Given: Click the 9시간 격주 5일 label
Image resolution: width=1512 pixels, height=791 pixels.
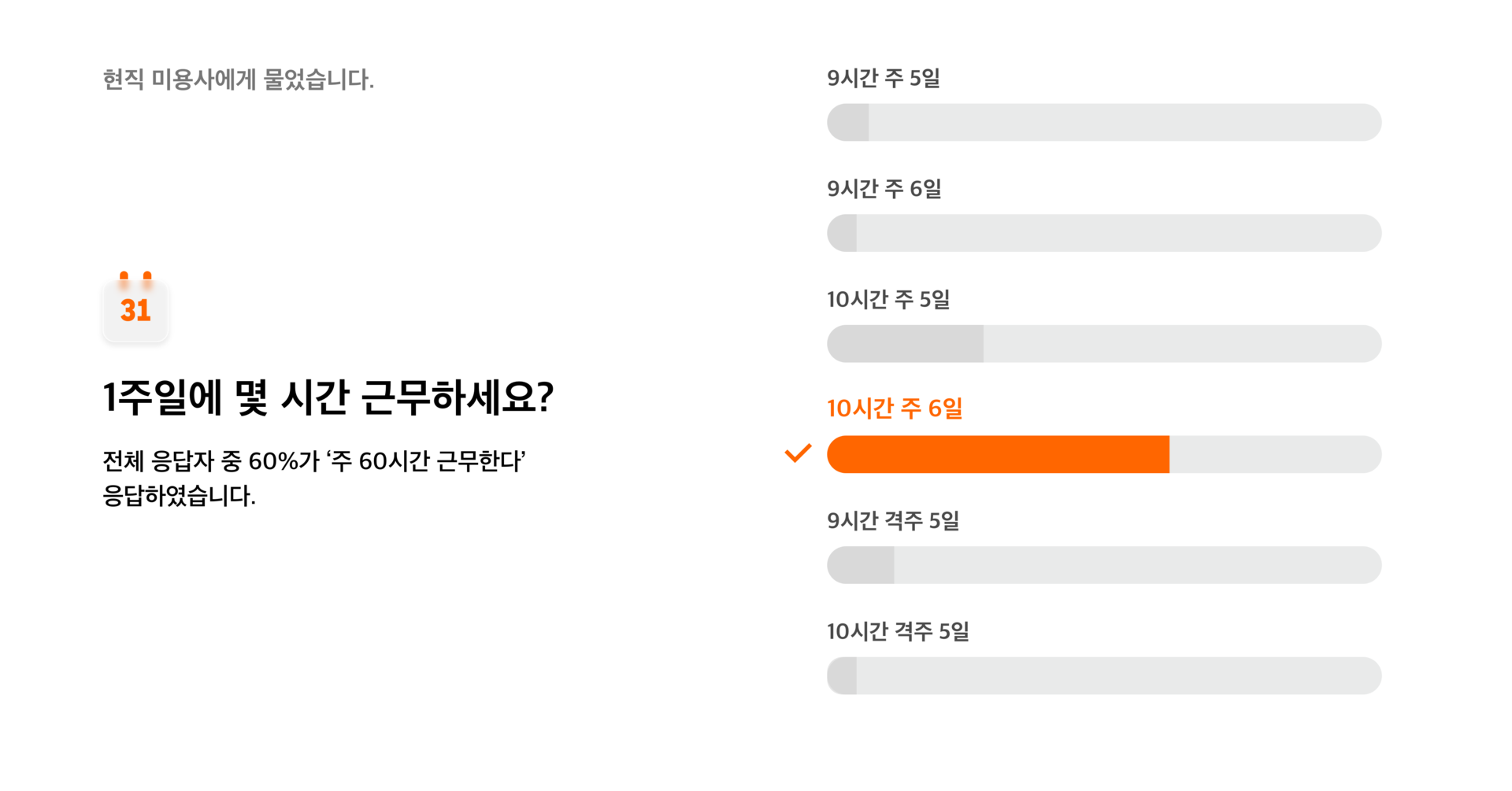Looking at the screenshot, I should tap(893, 520).
